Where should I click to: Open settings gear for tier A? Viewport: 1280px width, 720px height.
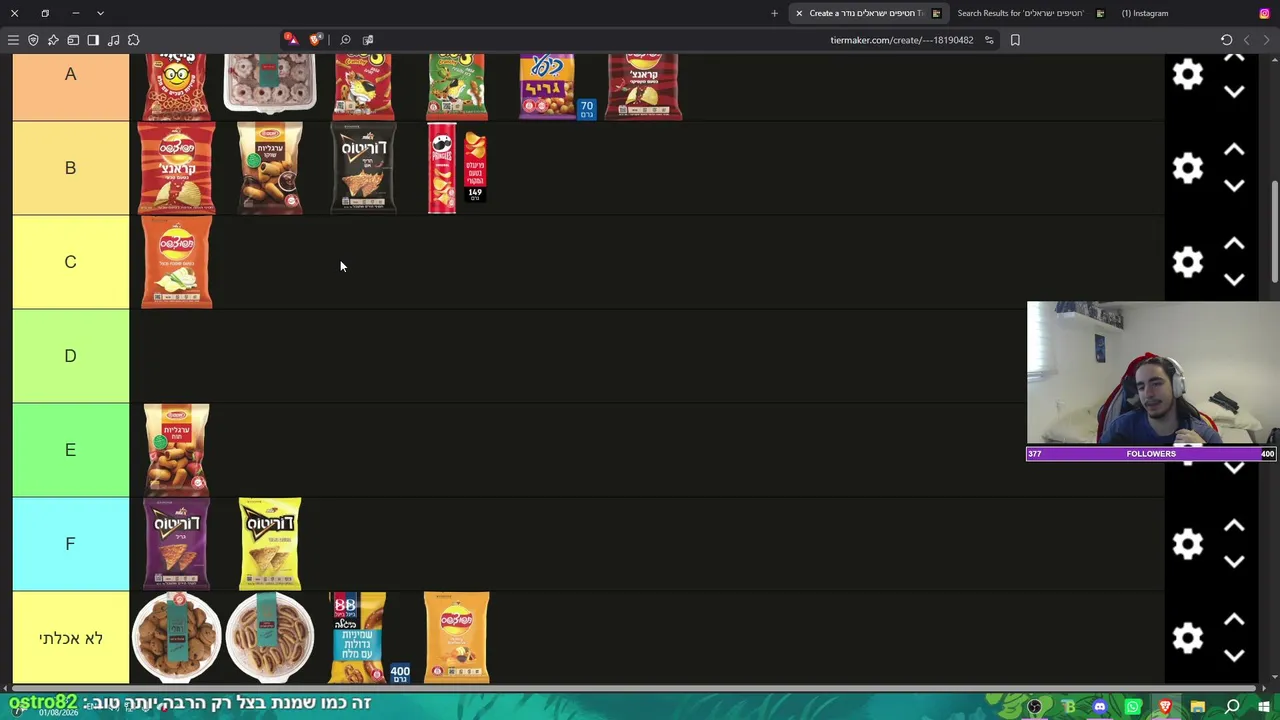click(x=1188, y=74)
